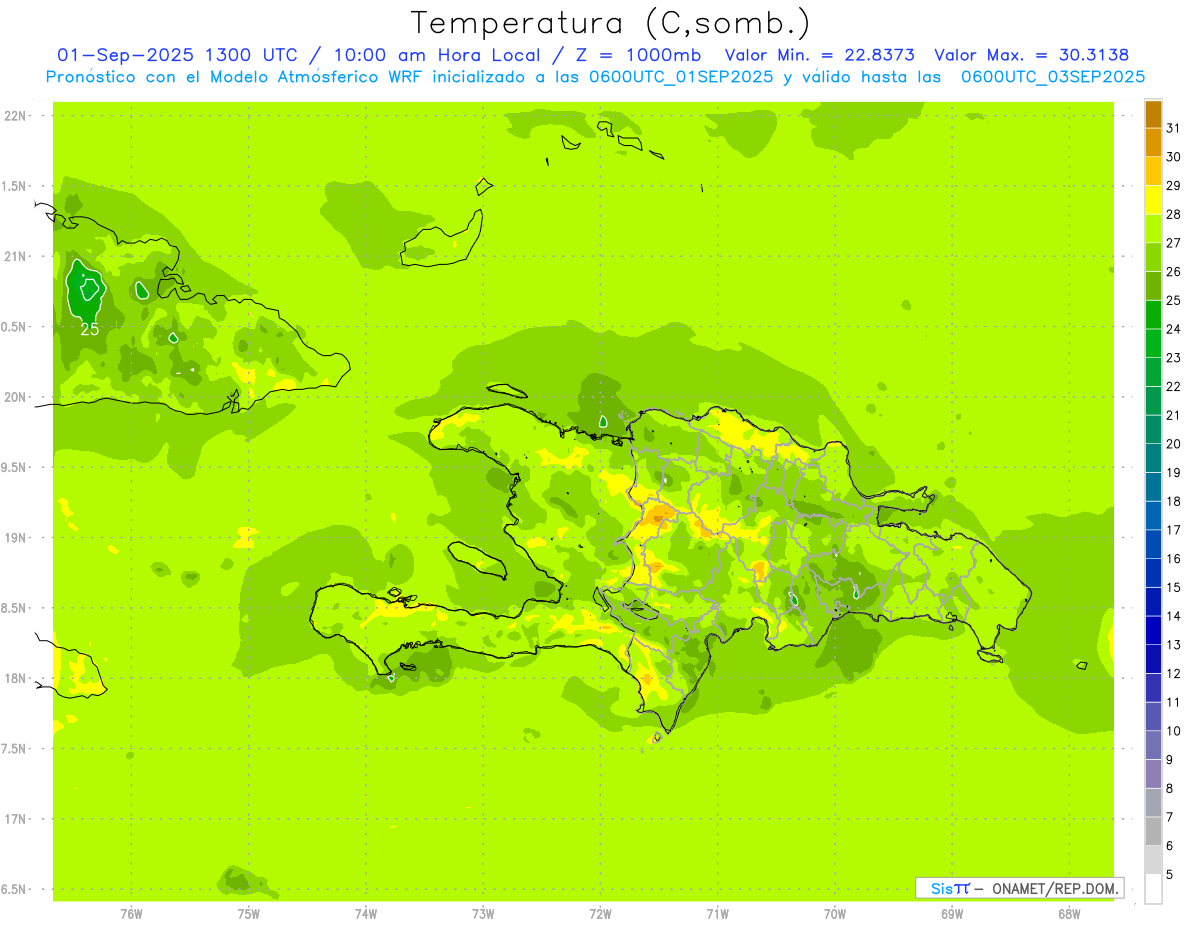Click the "Valor Min. = 22.8373" text

tap(819, 56)
